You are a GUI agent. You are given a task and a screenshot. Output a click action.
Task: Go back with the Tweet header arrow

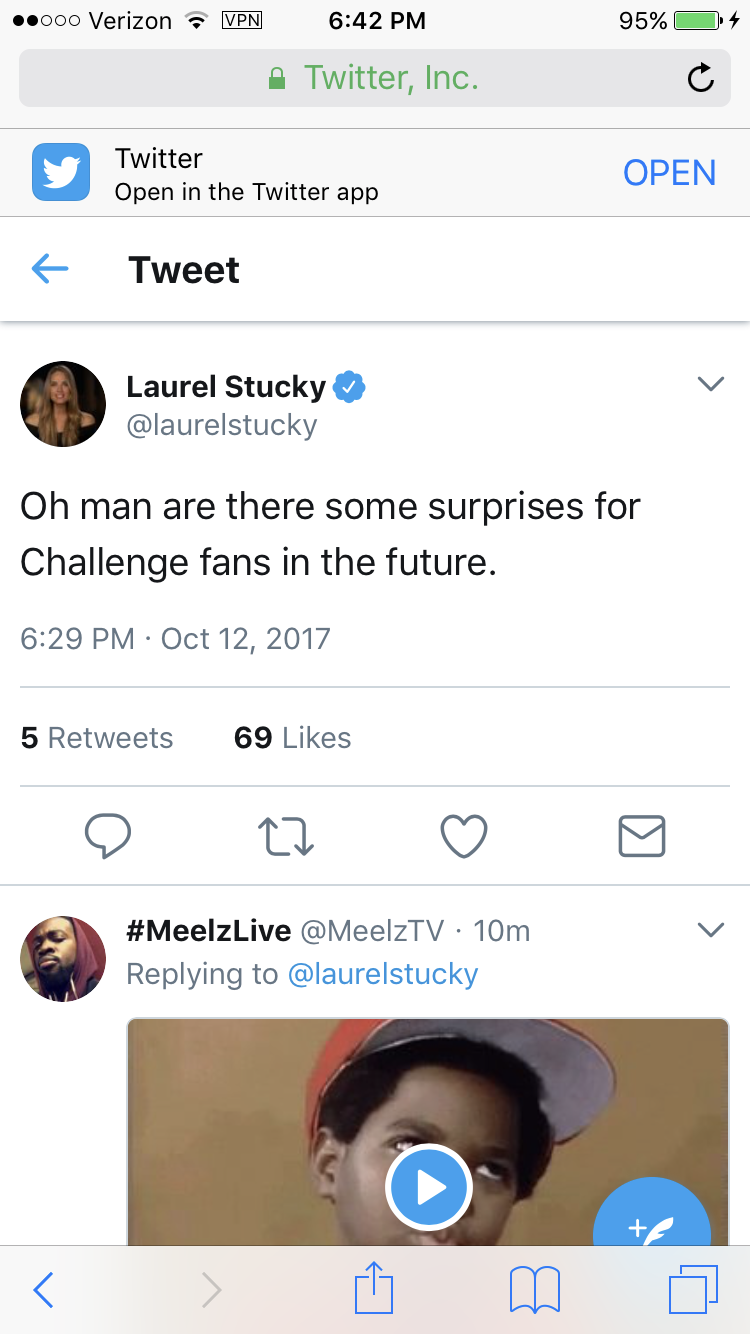tap(50, 269)
